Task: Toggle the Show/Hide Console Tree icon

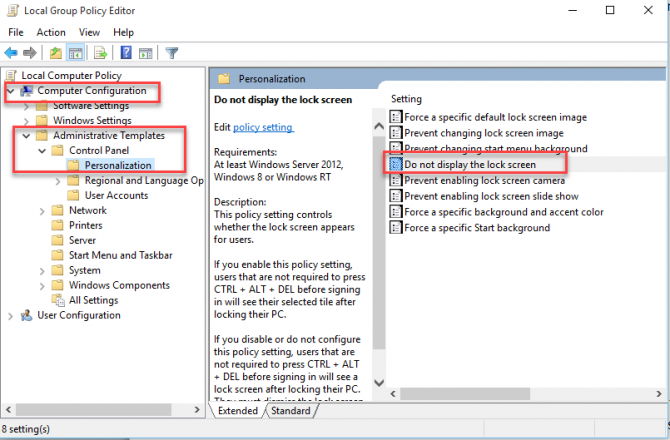Action: point(76,53)
